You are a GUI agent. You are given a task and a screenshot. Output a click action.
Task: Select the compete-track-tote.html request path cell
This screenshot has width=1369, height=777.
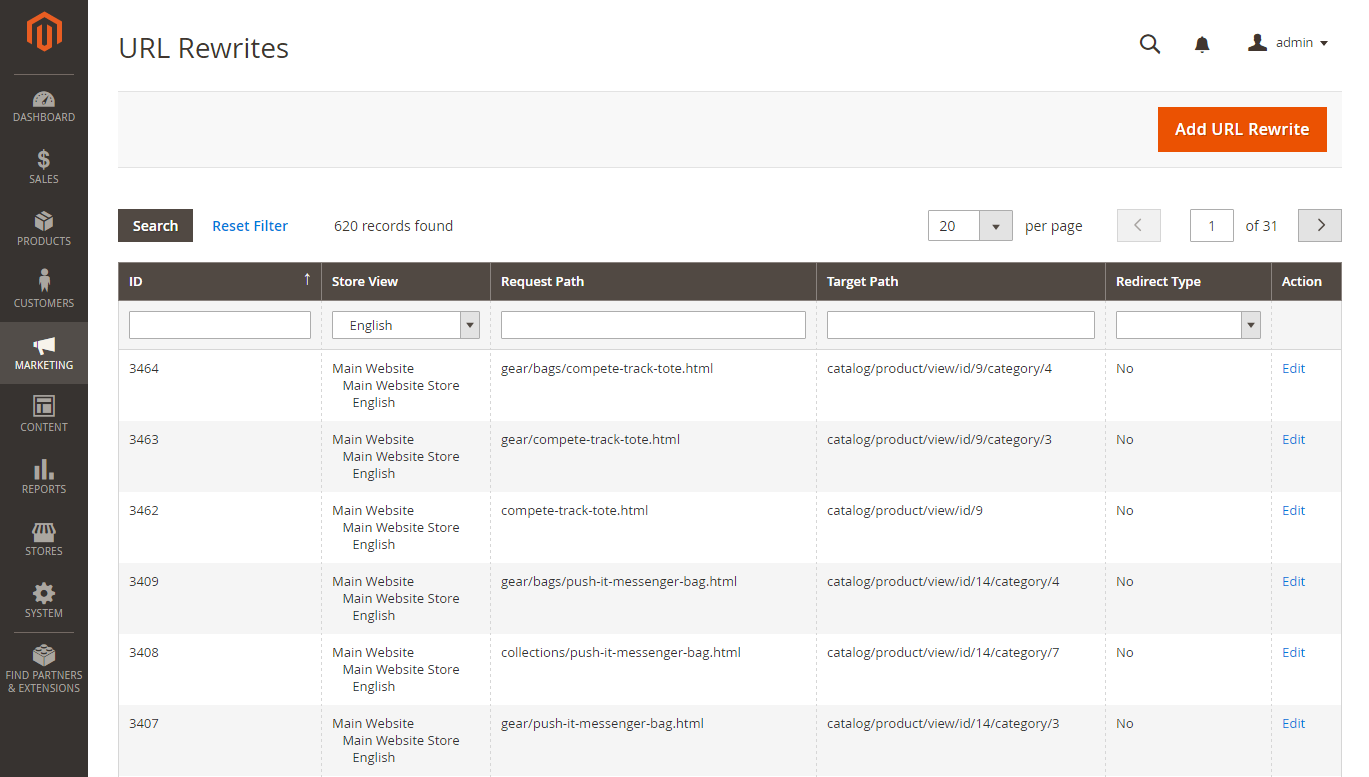(x=574, y=510)
